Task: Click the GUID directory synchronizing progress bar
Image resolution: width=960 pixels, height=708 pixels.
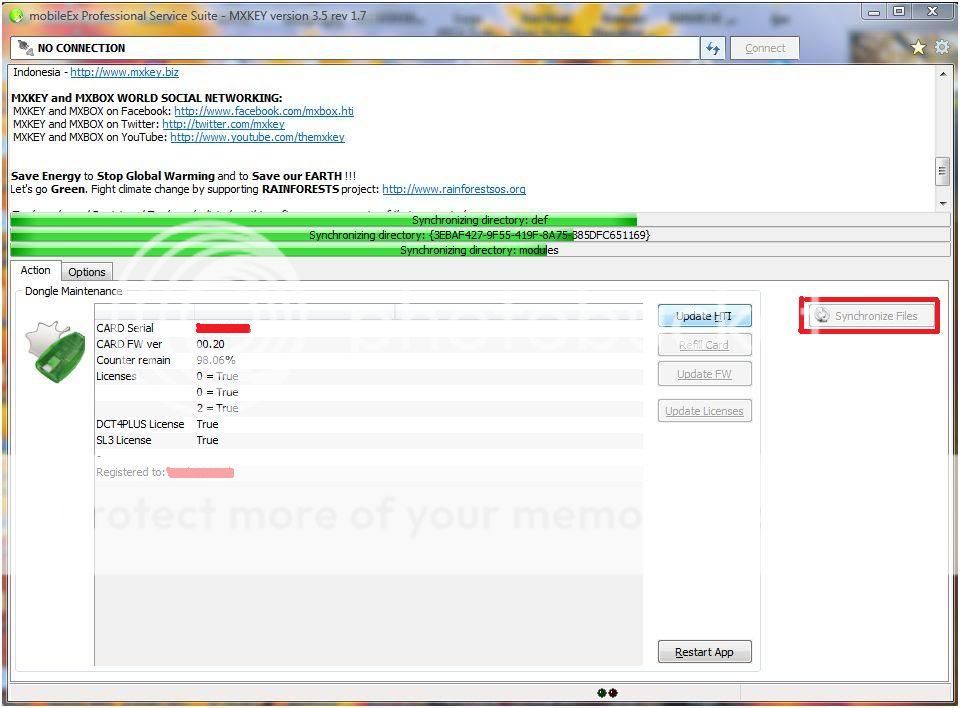Action: [480, 235]
